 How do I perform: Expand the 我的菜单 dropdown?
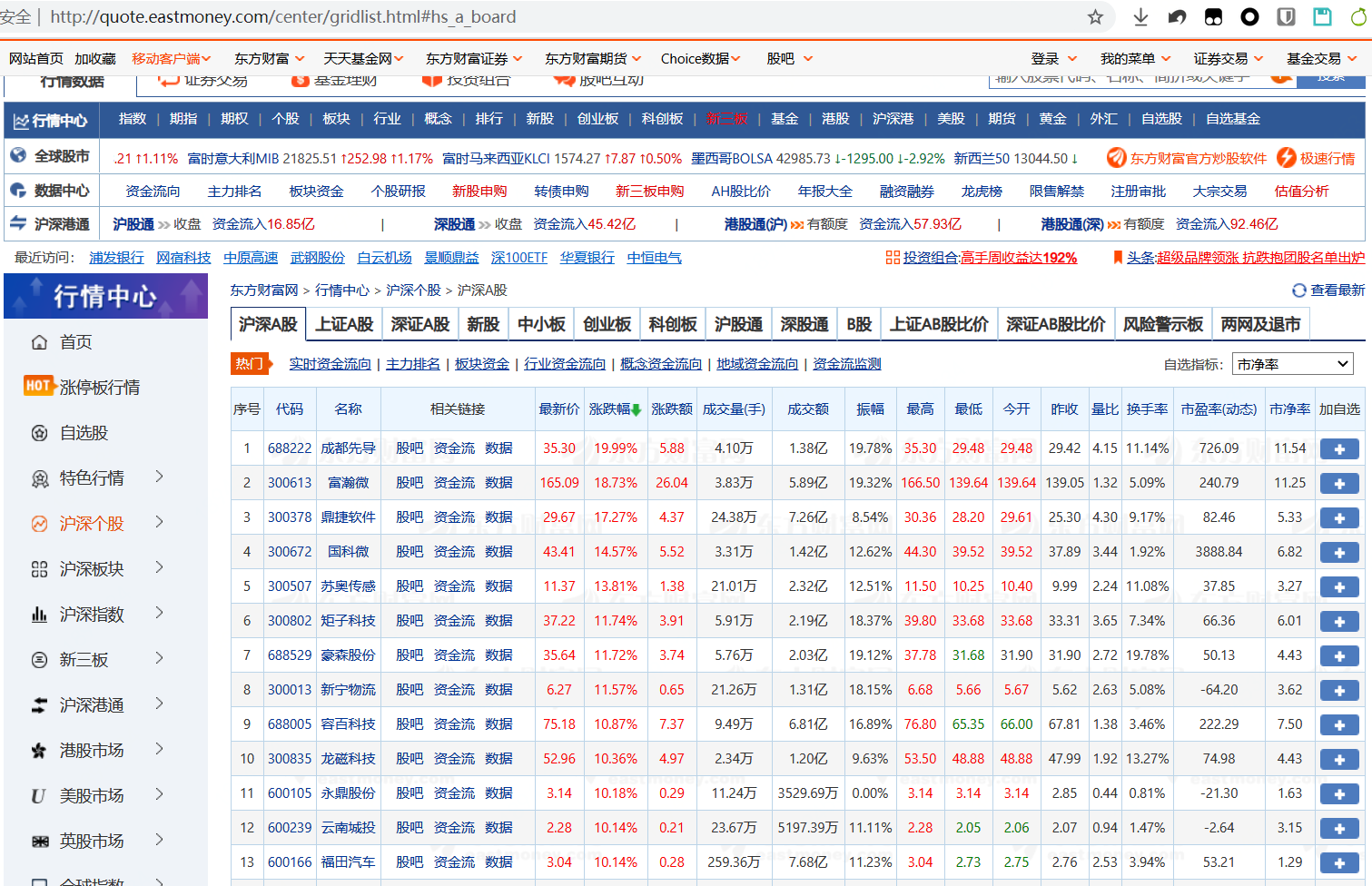tap(1136, 59)
